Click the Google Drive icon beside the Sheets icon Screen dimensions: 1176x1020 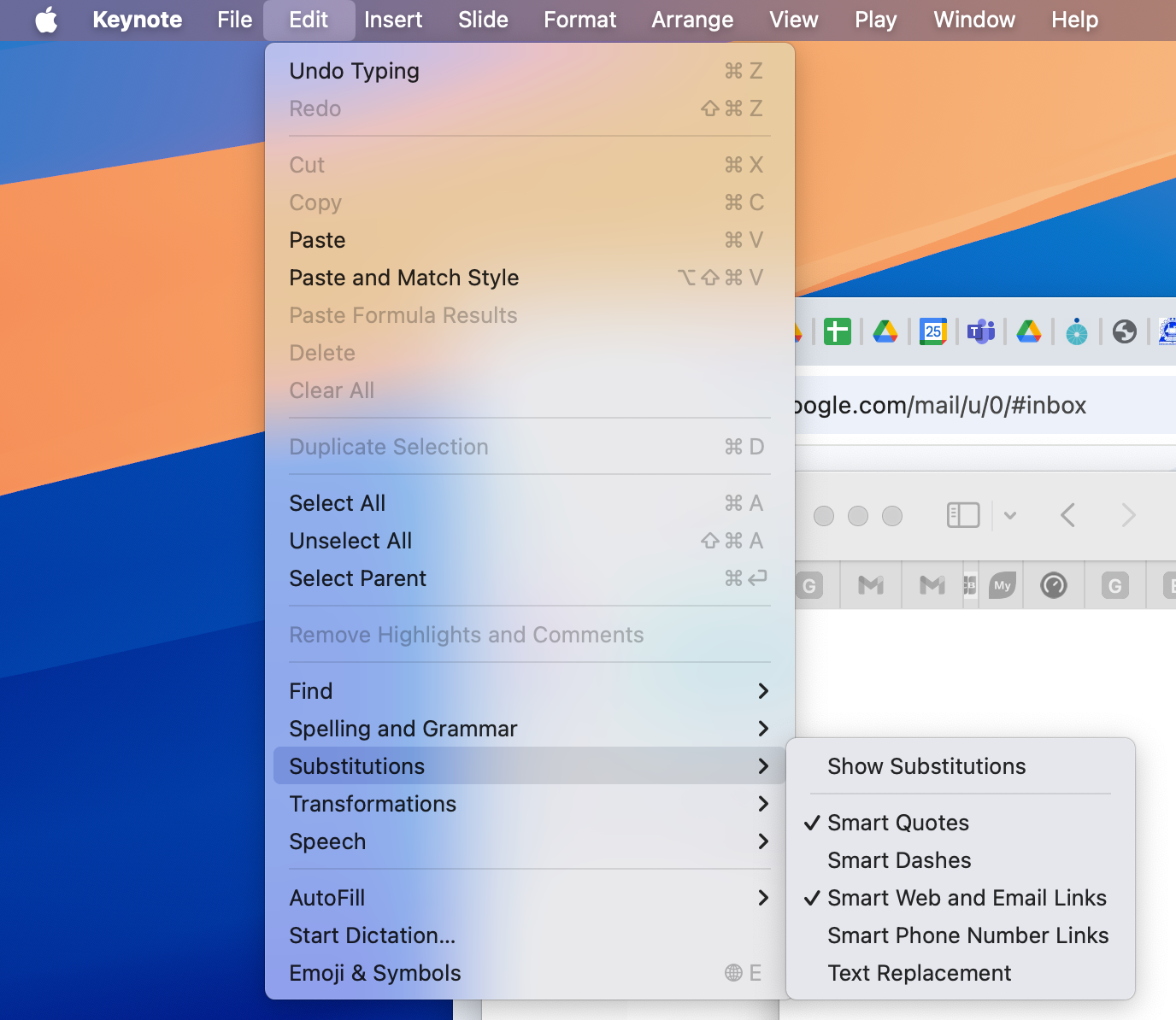[x=885, y=331]
